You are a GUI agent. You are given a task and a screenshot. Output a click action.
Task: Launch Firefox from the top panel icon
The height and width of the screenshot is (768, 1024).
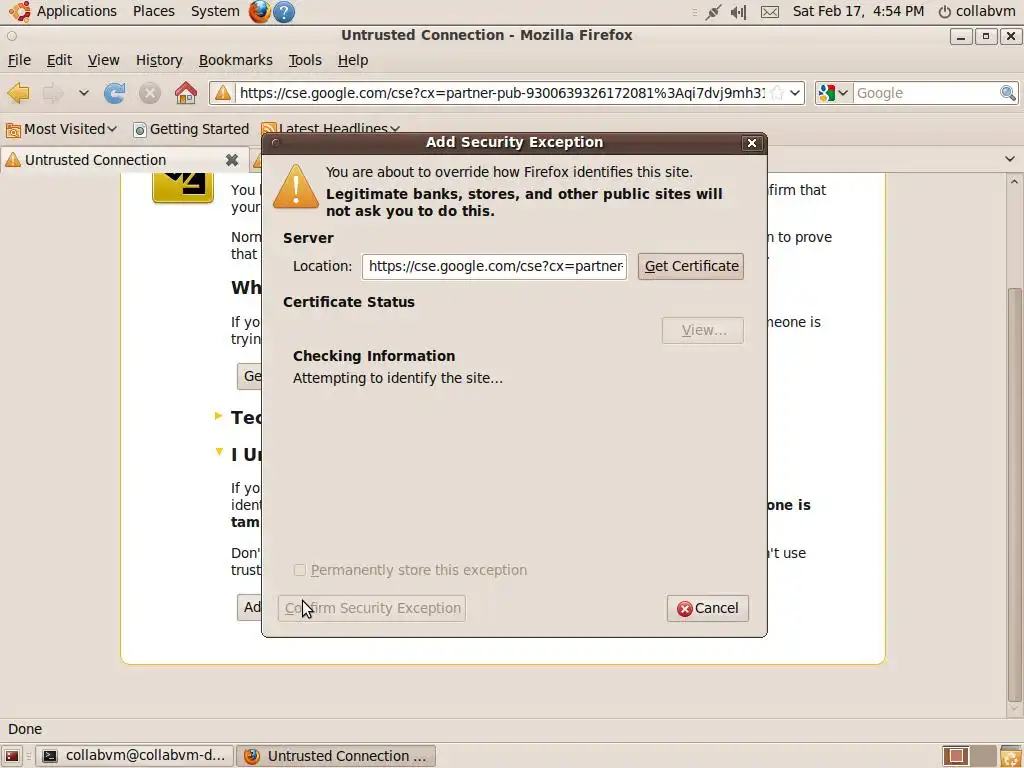coord(259,11)
